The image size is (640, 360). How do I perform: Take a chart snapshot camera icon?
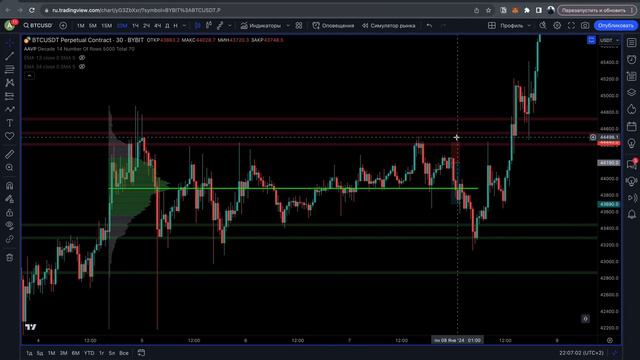[x=585, y=26]
